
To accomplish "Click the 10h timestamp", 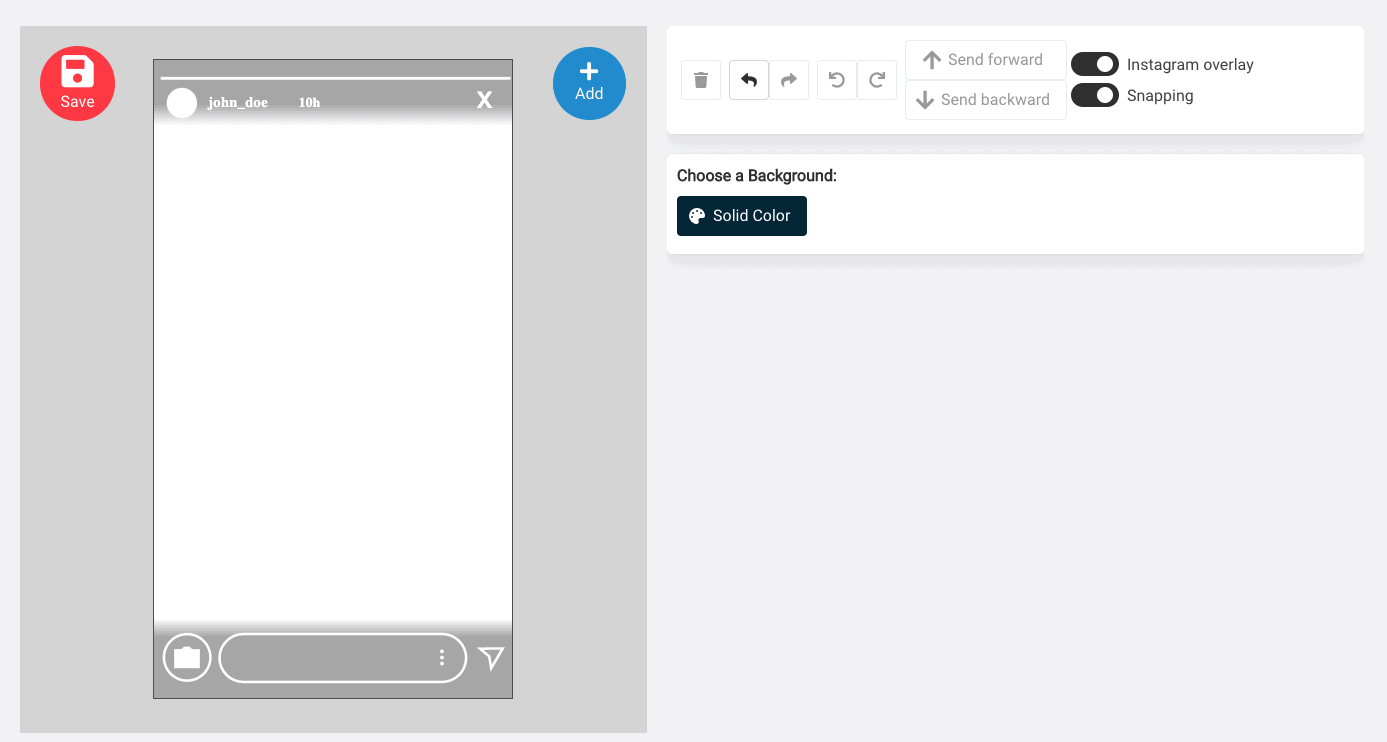I will 309,103.
